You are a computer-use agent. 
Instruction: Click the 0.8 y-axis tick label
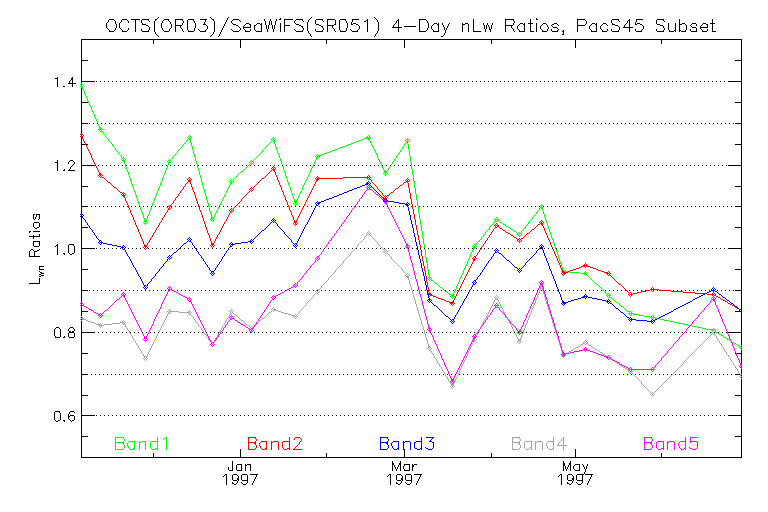(65, 333)
